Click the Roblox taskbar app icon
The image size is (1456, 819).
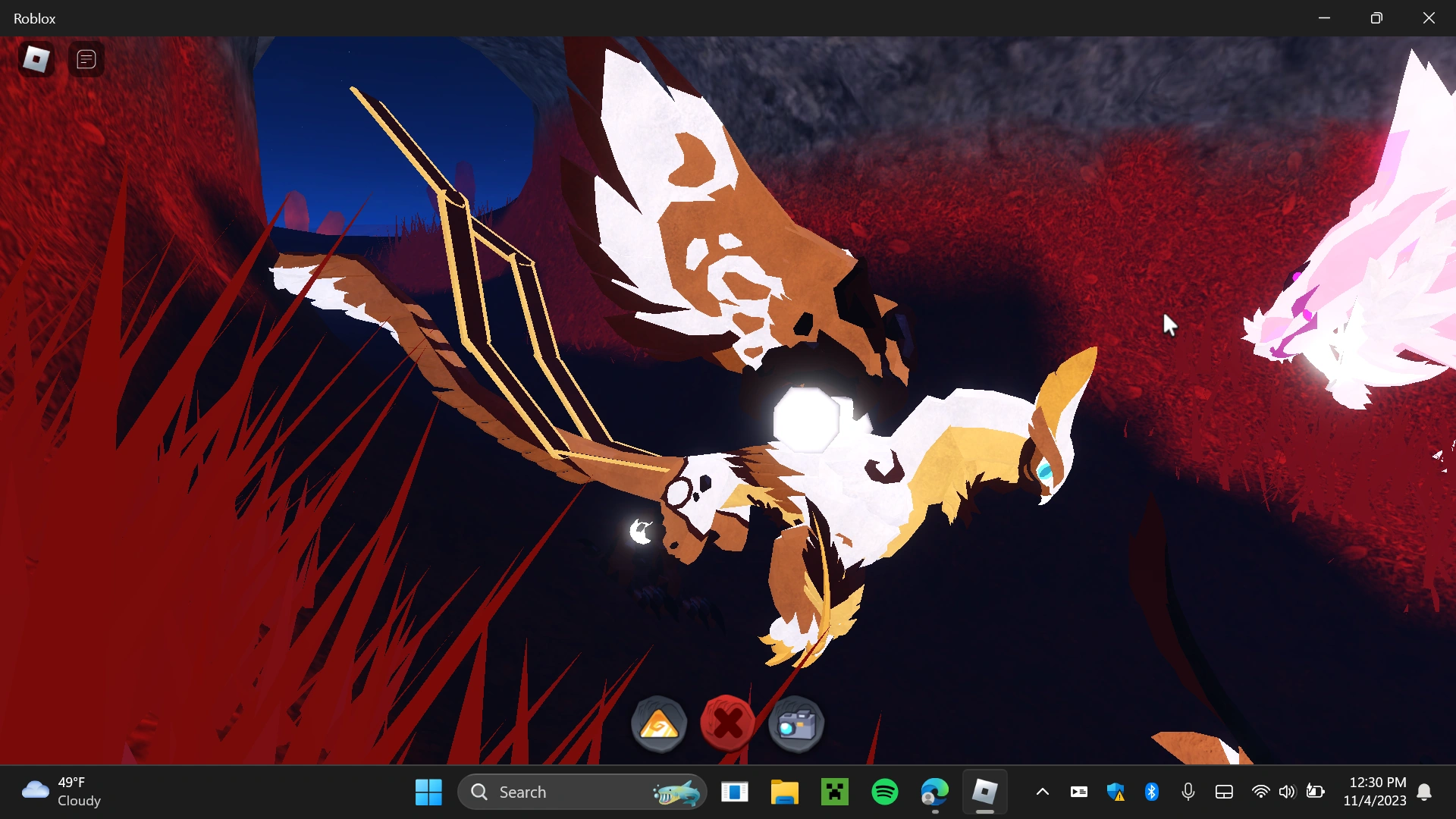(984, 792)
